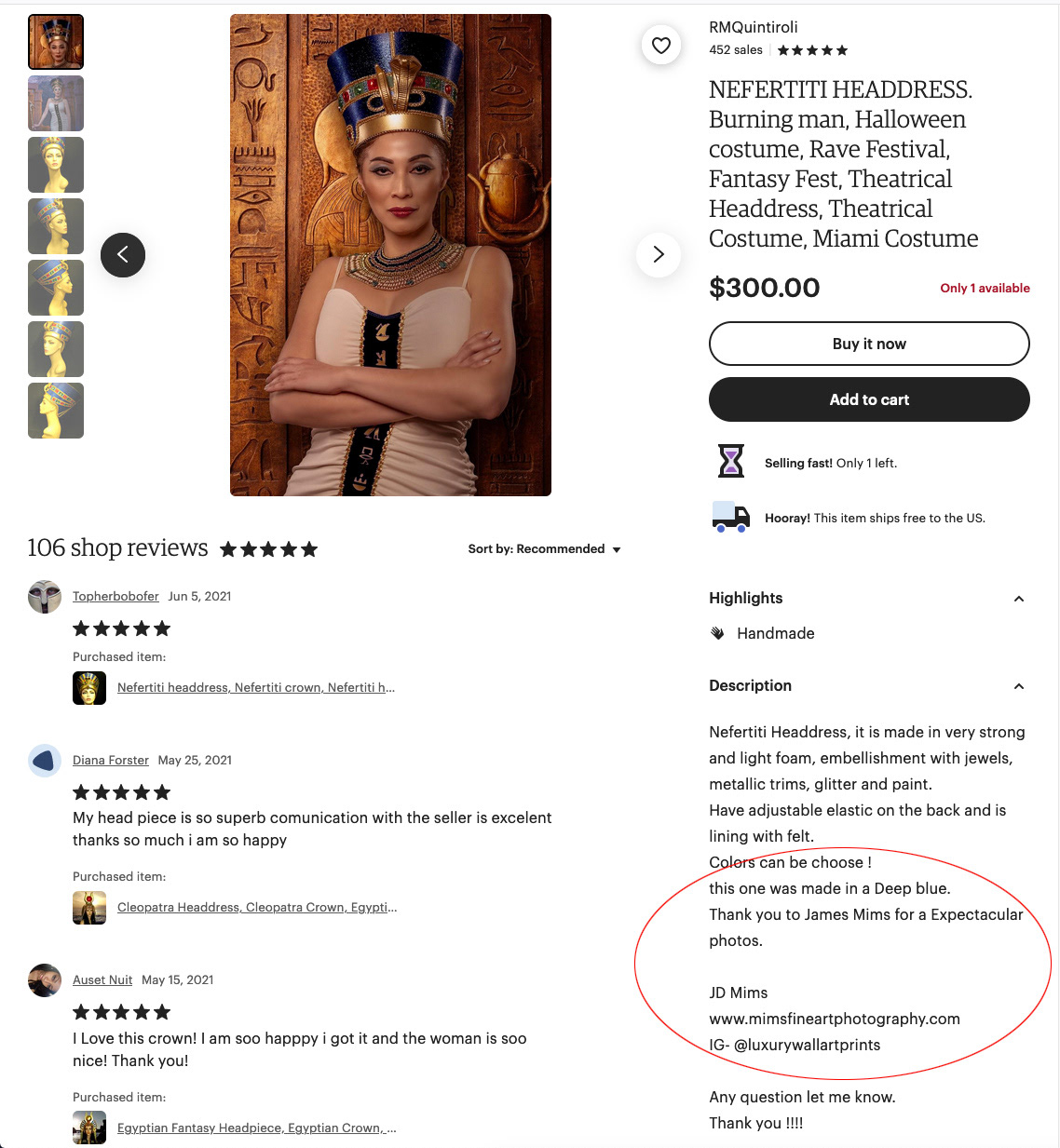Open Auset Nuit's profile avatar
The height and width of the screenshot is (1148, 1060).
tap(45, 980)
